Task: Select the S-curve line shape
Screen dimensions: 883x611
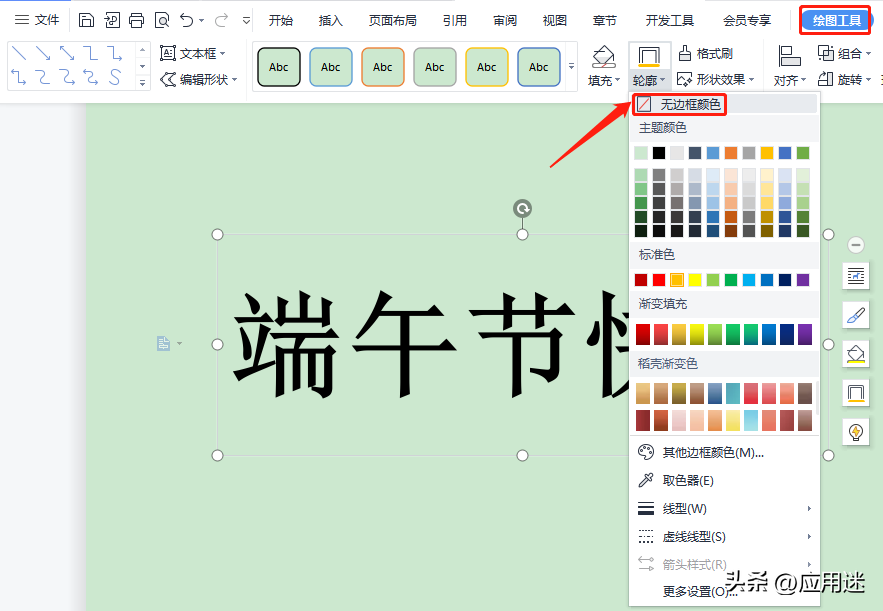Action: [115, 77]
